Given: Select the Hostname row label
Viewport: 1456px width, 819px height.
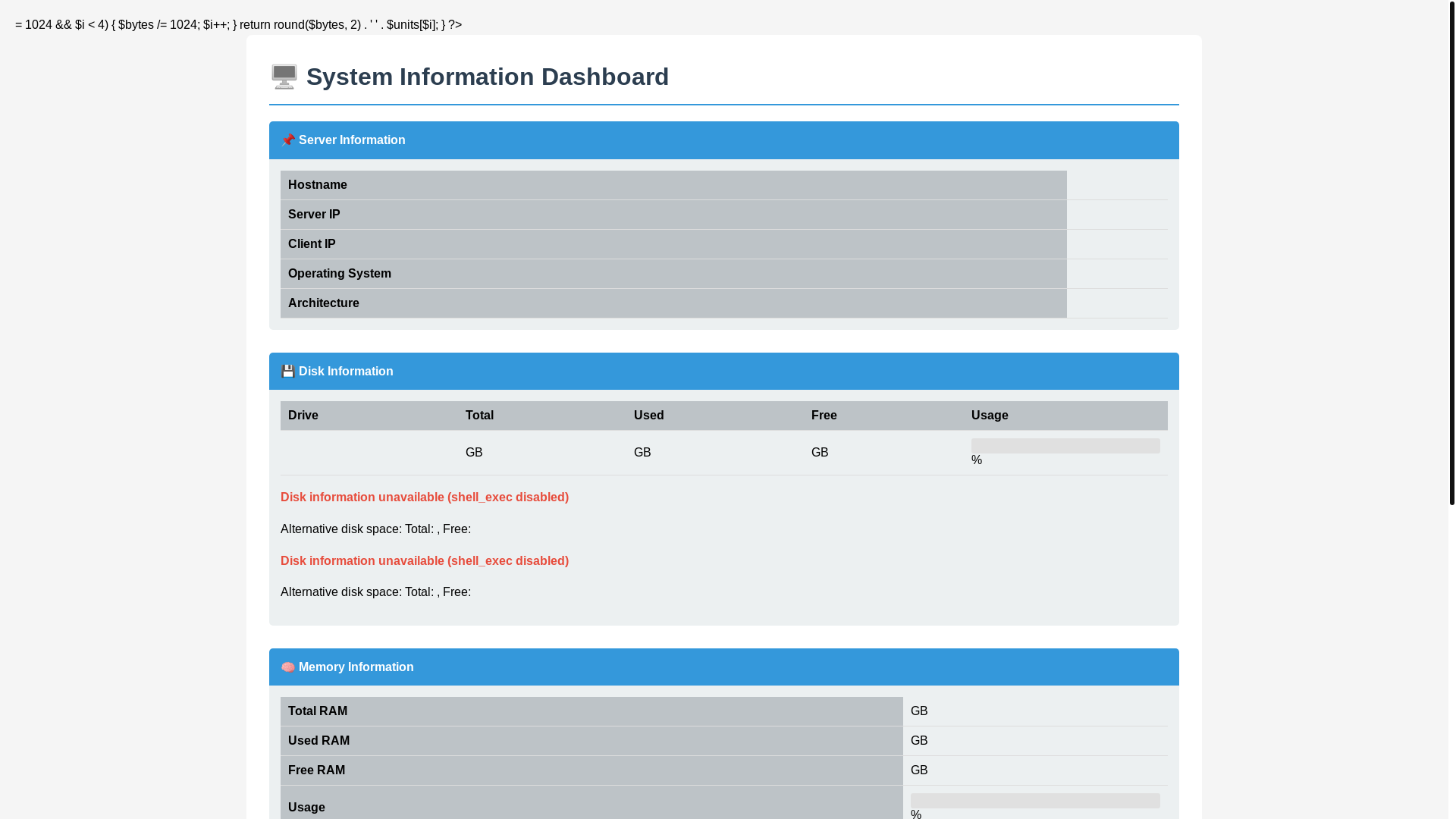Looking at the screenshot, I should coord(318,185).
